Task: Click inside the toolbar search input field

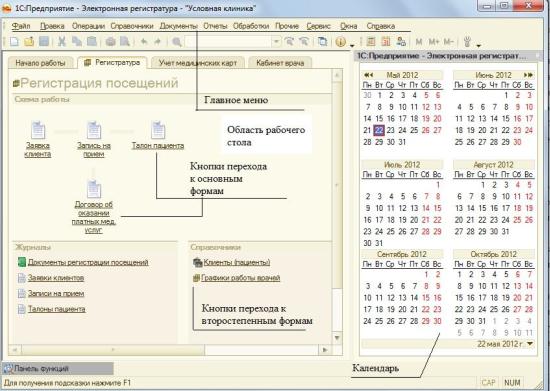Action: 228,42
